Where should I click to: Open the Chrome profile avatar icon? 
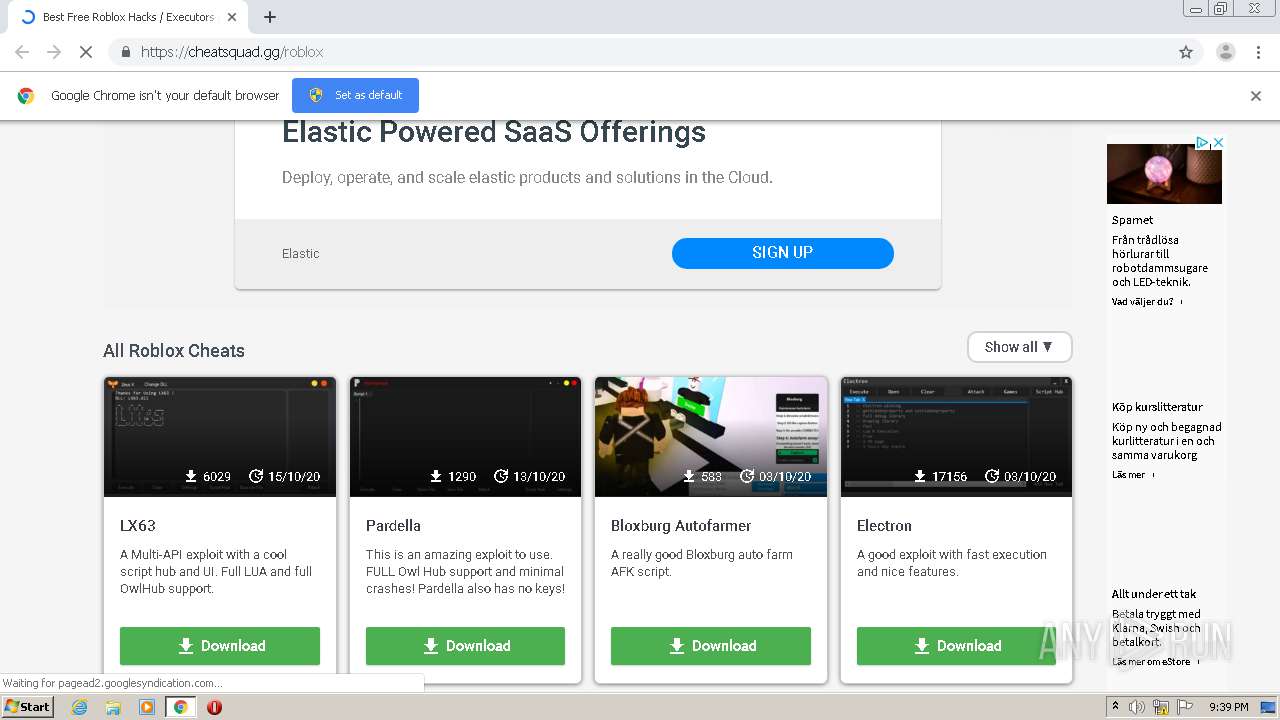coord(1225,52)
